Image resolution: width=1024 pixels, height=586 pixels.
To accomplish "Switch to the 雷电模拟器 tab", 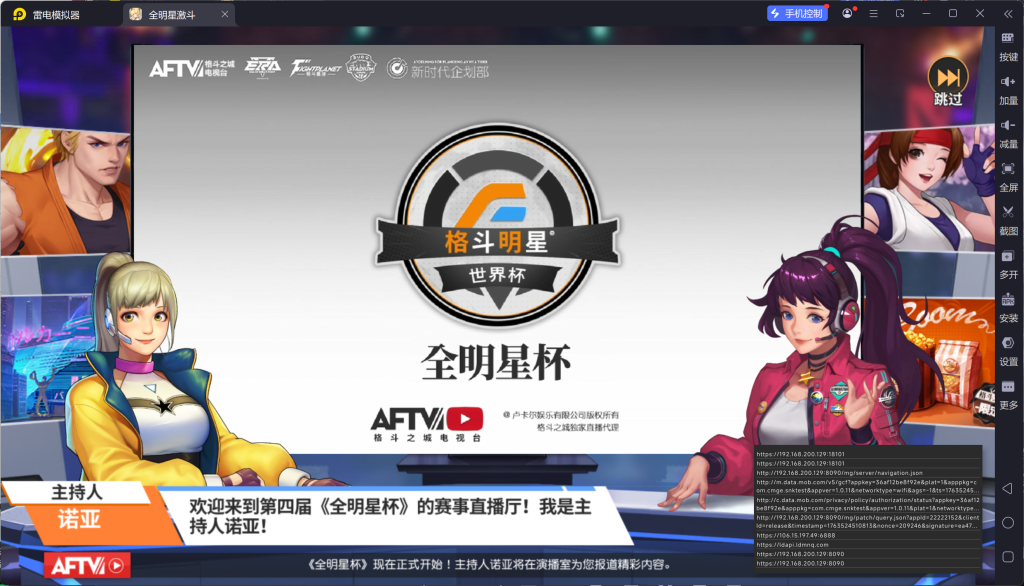I will coord(55,15).
